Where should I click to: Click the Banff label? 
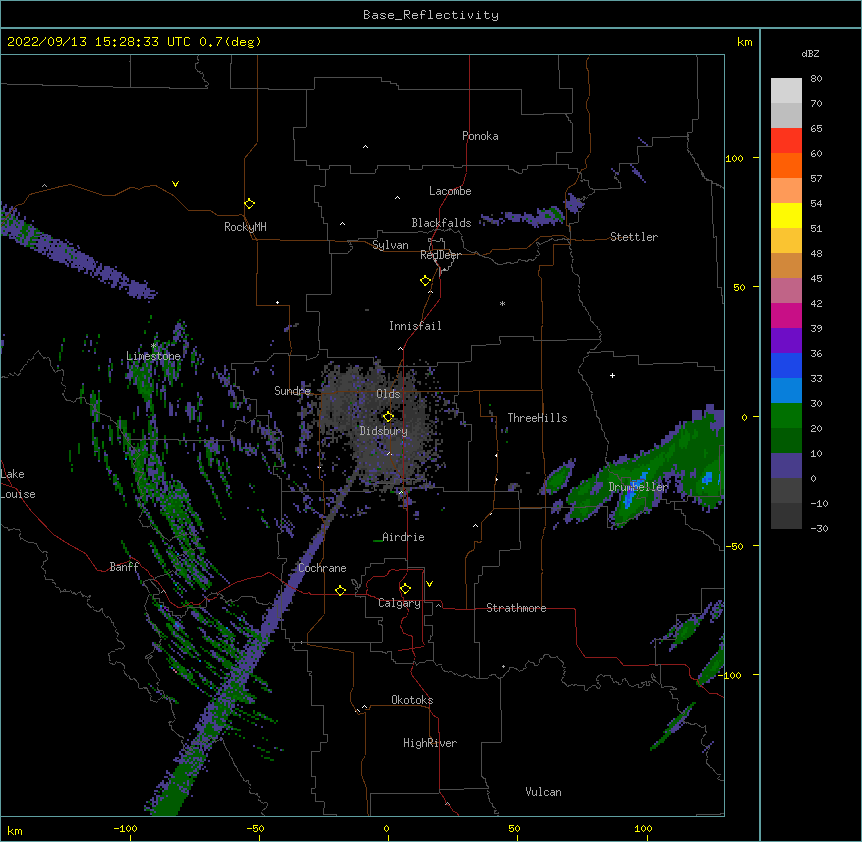pos(124,567)
